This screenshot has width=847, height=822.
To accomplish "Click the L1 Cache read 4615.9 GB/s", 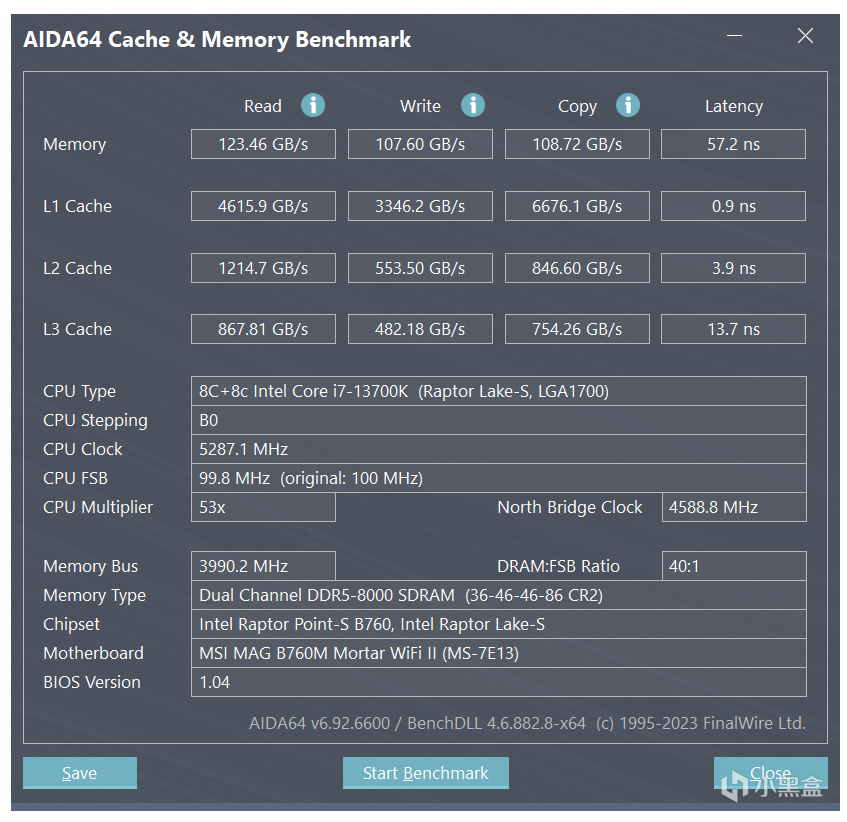I will (263, 206).
